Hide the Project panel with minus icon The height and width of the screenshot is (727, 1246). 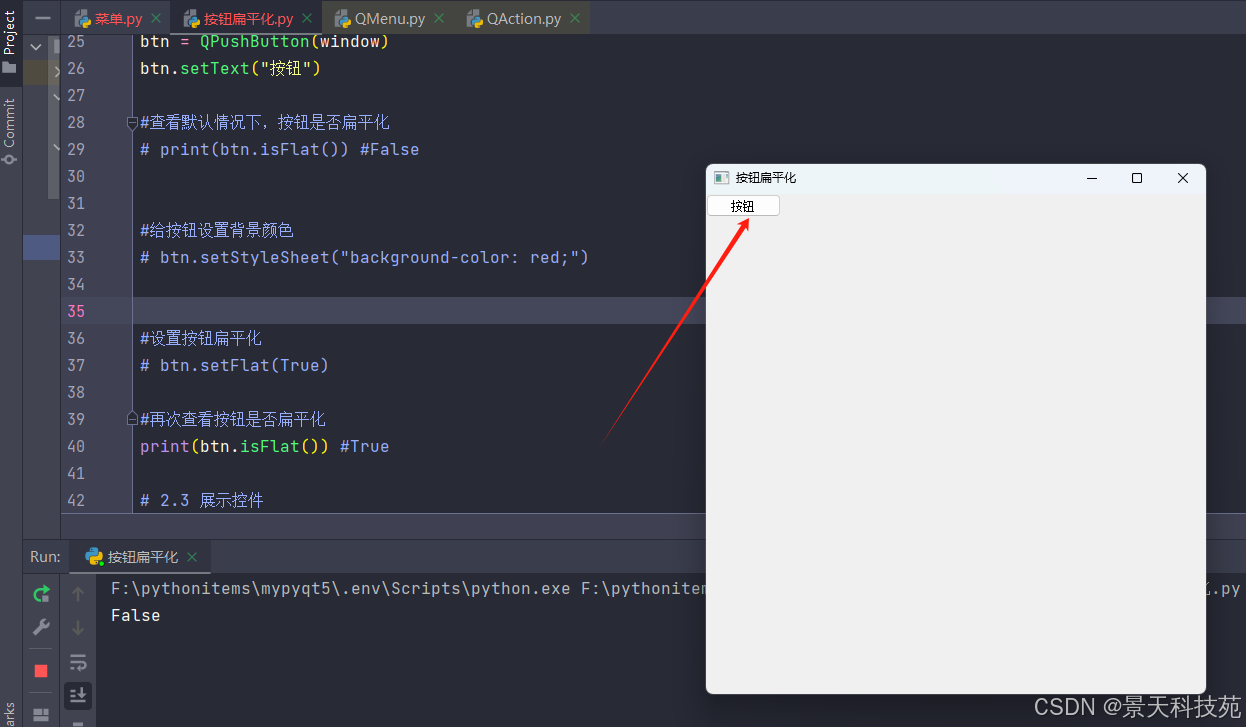point(43,18)
